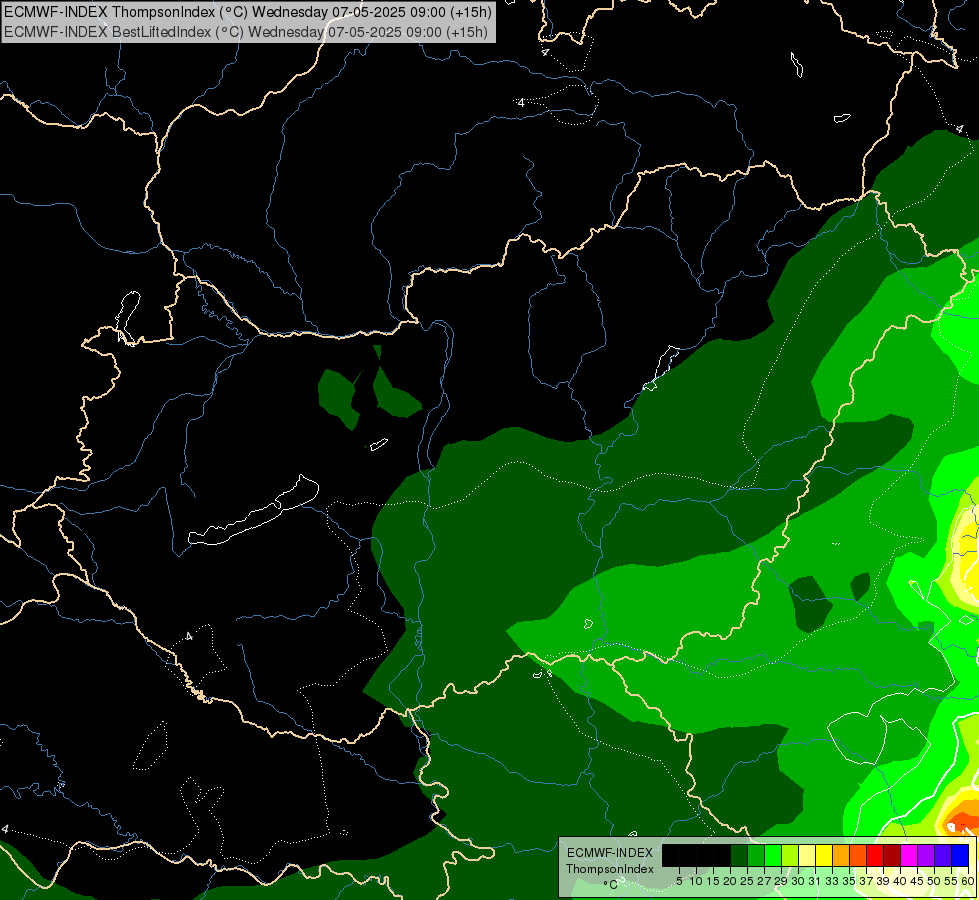Click the legend's °C unit label

(x=611, y=885)
